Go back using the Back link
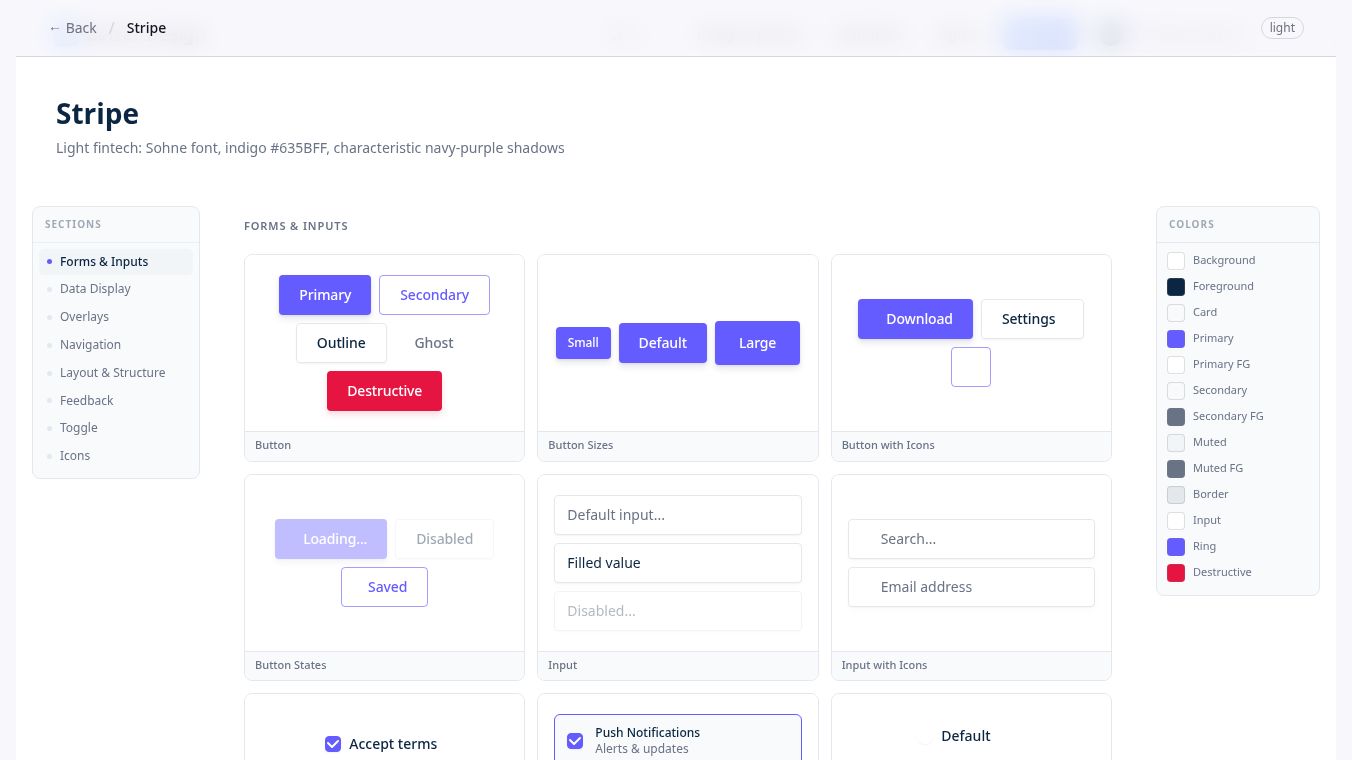1352x760 pixels. [73, 28]
